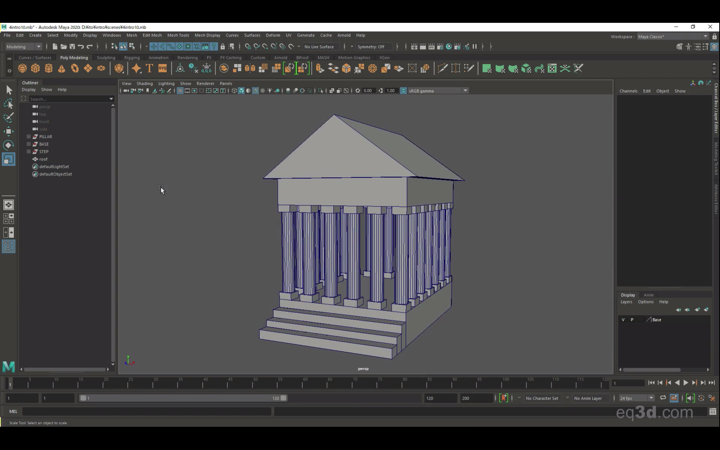The image size is (720, 450).
Task: Expand the PILLAR node in Outliner
Action: click(29, 136)
